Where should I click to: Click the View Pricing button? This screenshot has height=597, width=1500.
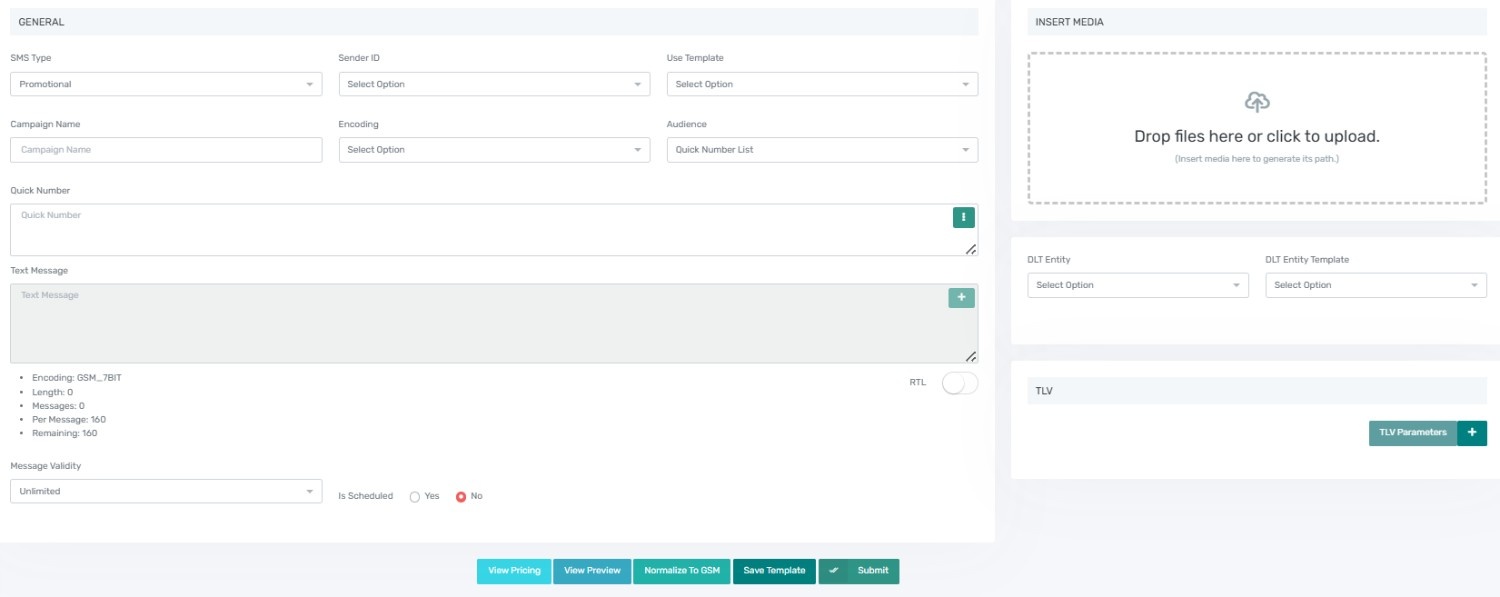click(x=513, y=571)
